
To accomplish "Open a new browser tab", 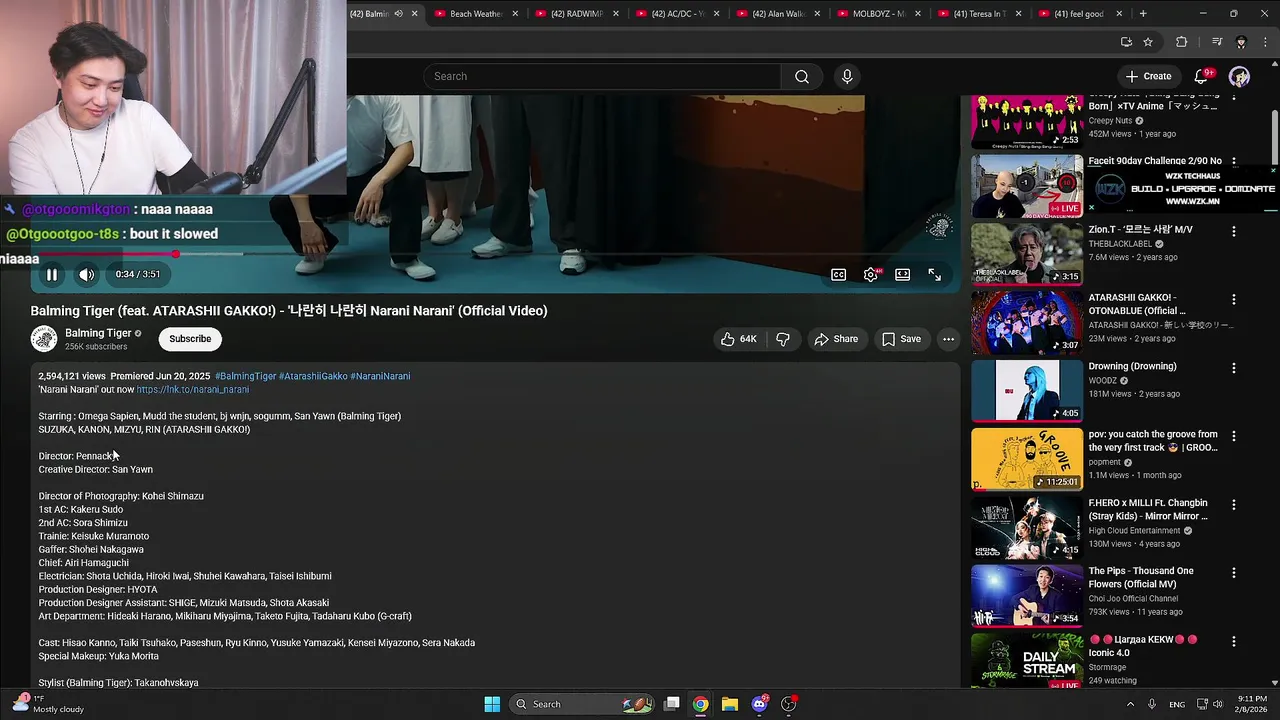I will [1143, 14].
